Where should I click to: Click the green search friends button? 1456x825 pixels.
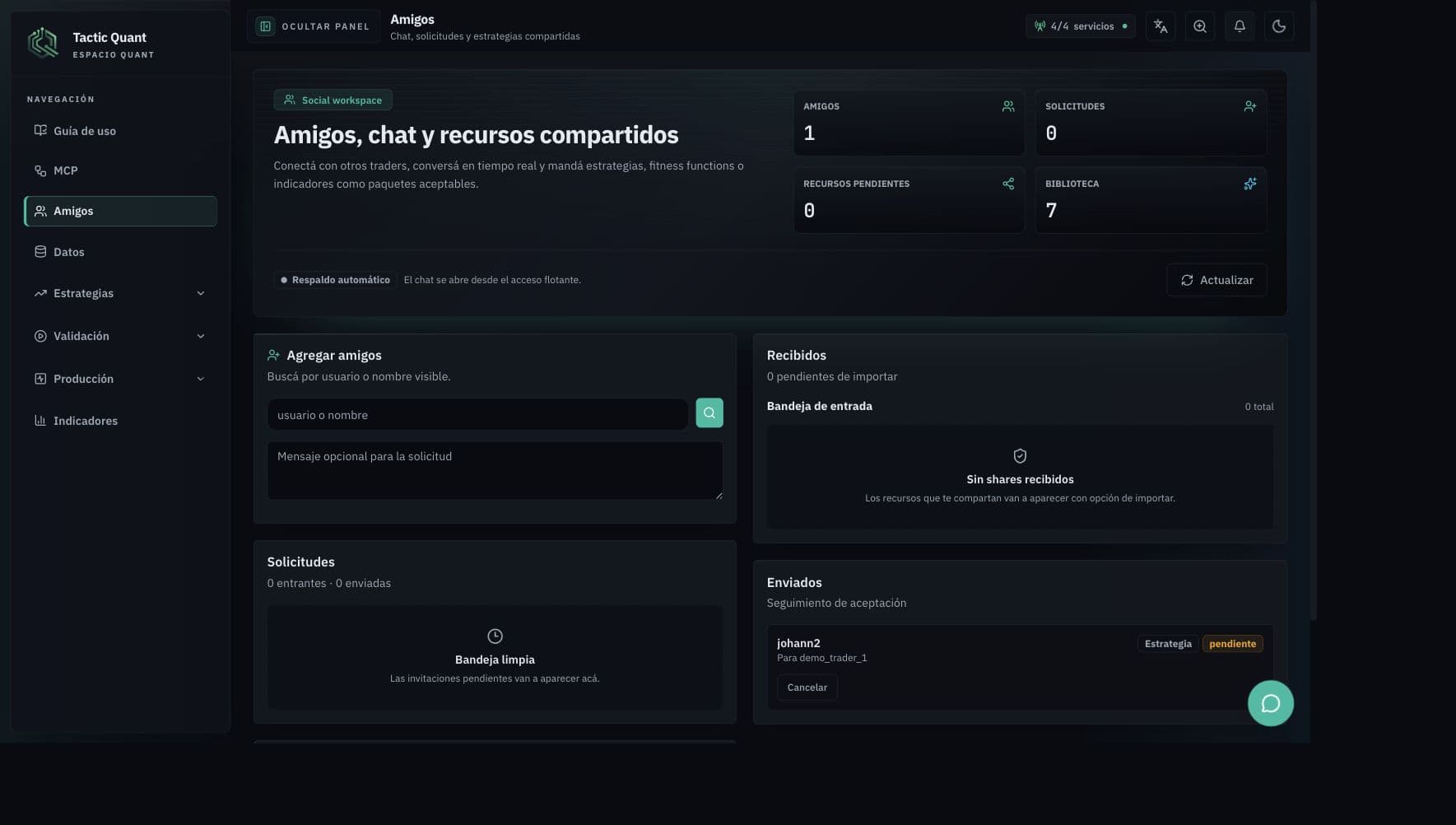(709, 412)
